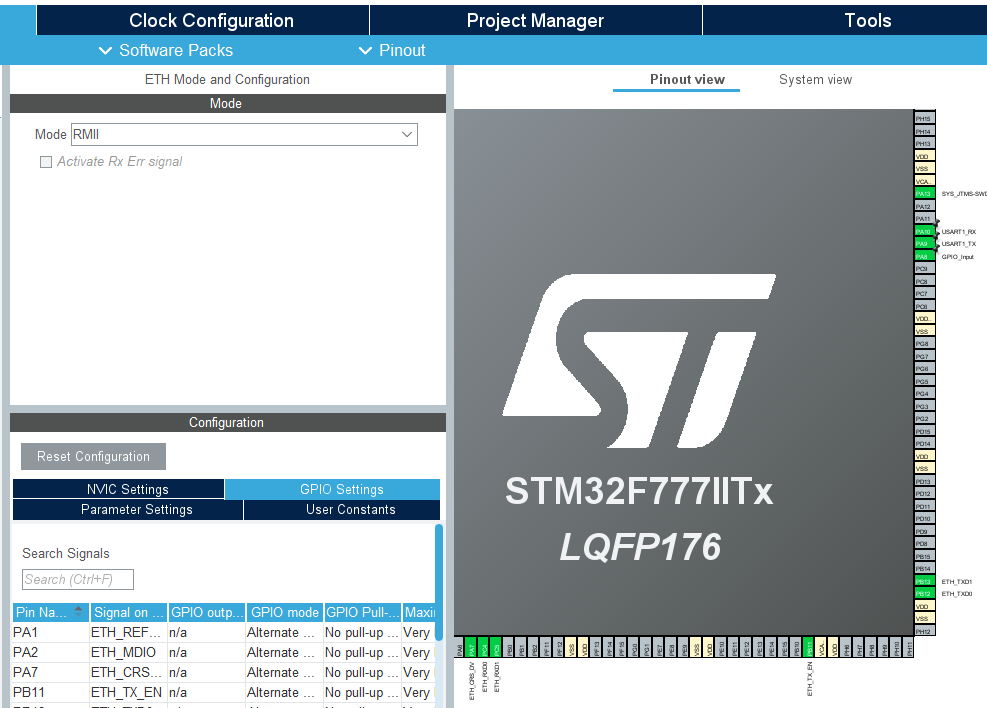Select the green PA13 pin on the chip

coord(924,194)
